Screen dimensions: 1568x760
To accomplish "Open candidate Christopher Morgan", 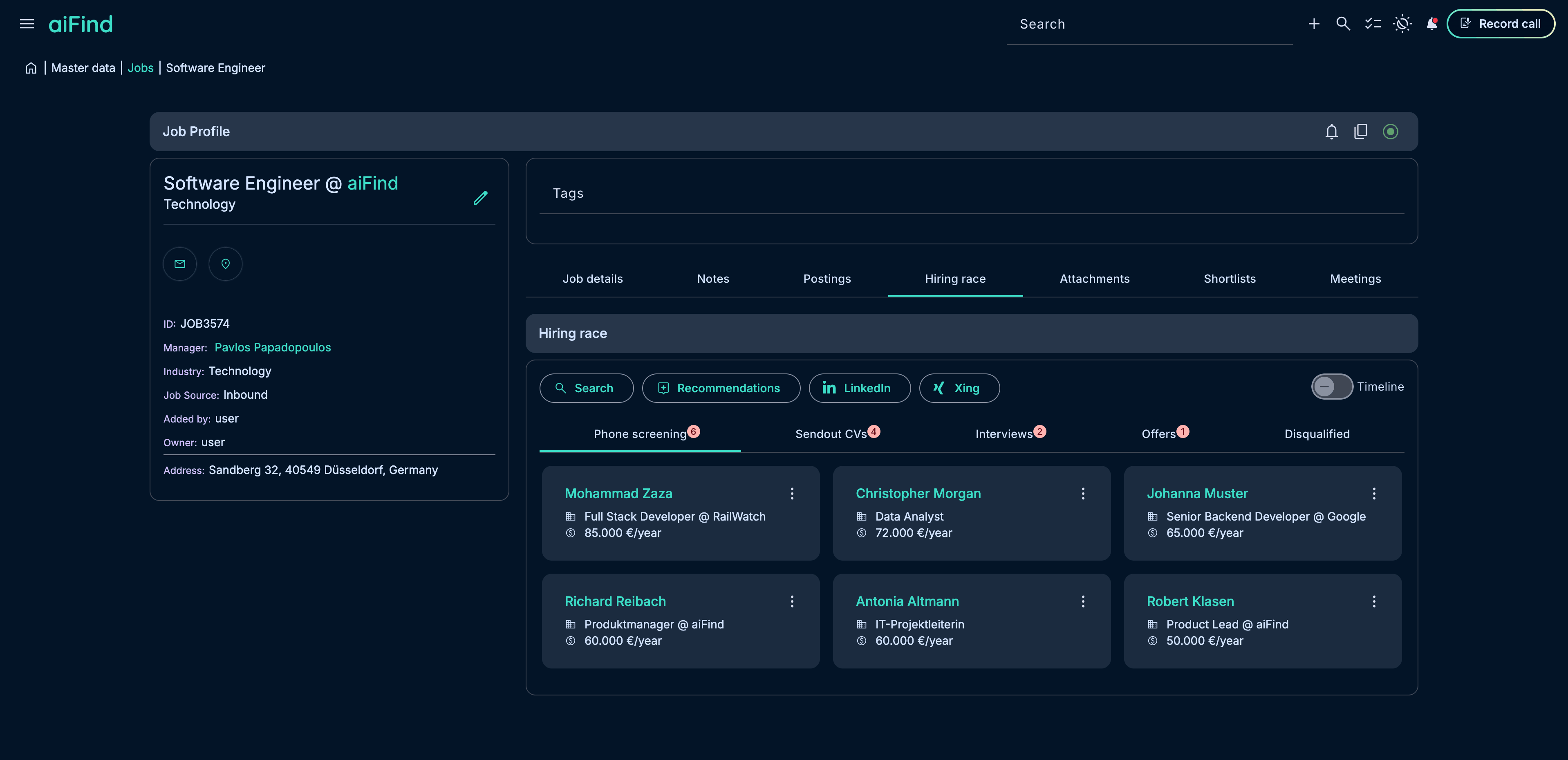I will point(918,494).
